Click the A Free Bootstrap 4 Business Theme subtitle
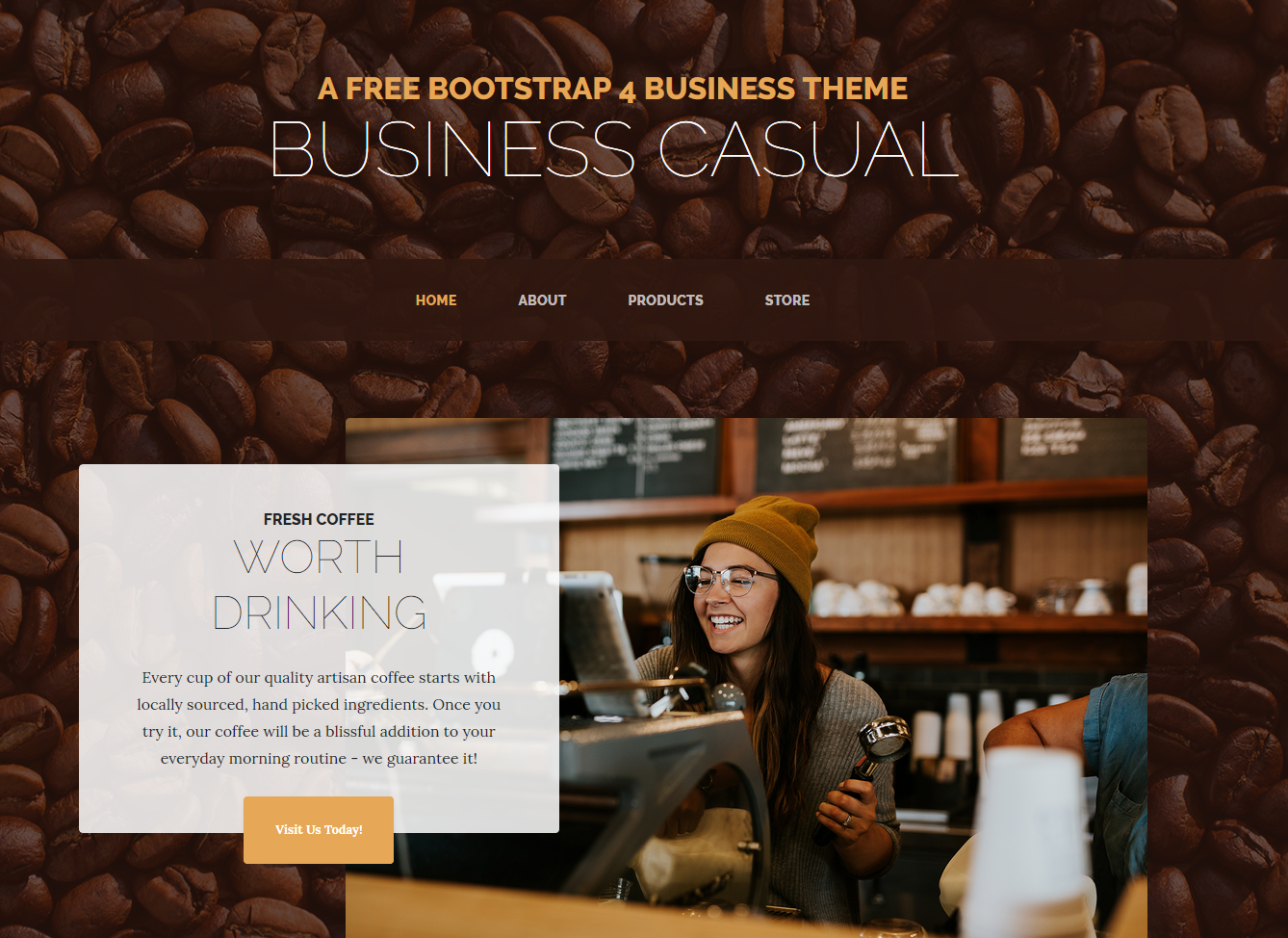 pos(612,89)
